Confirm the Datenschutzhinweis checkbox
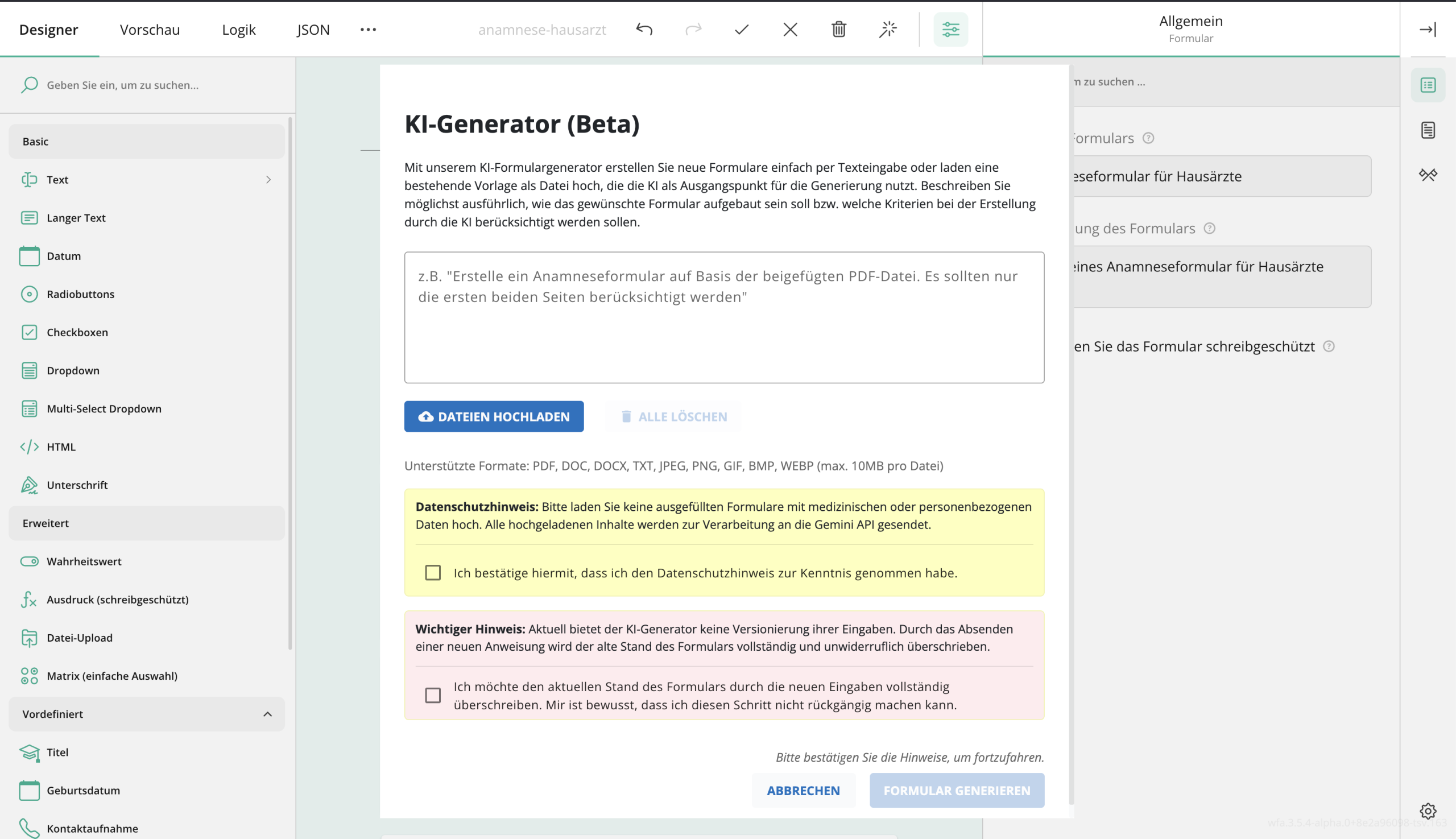Image resolution: width=1456 pixels, height=839 pixels. click(x=433, y=573)
